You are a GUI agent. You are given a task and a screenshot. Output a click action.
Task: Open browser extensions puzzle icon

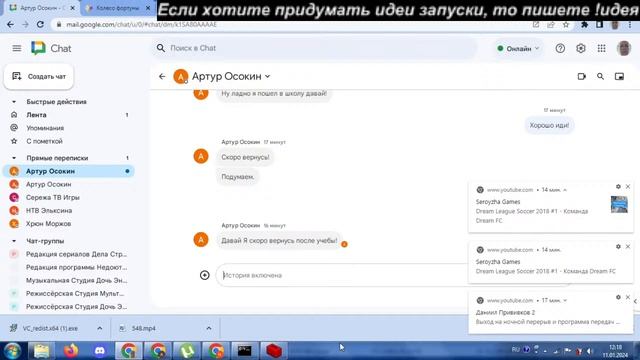click(584, 24)
